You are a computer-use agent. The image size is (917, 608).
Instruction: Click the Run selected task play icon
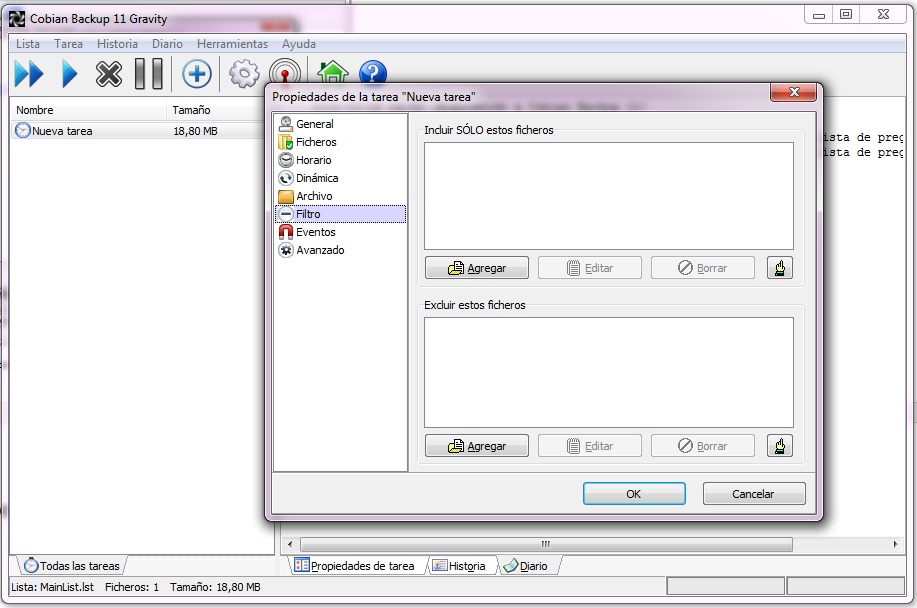[69, 74]
